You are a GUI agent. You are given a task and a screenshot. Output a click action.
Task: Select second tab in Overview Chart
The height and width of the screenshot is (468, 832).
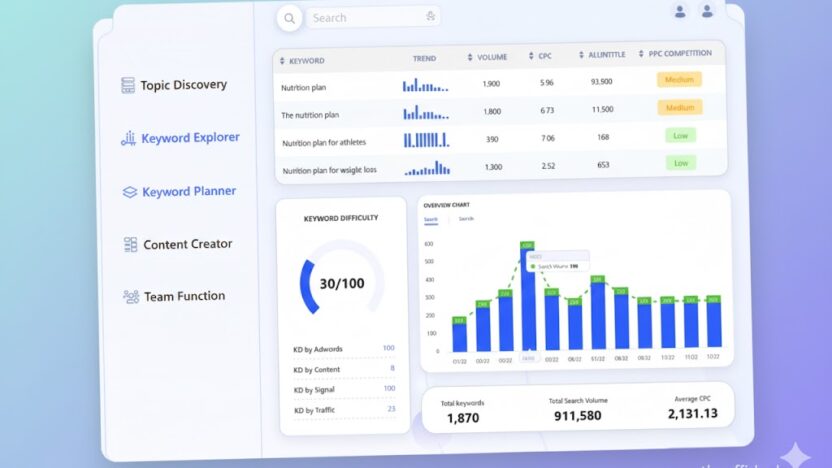(x=466, y=218)
